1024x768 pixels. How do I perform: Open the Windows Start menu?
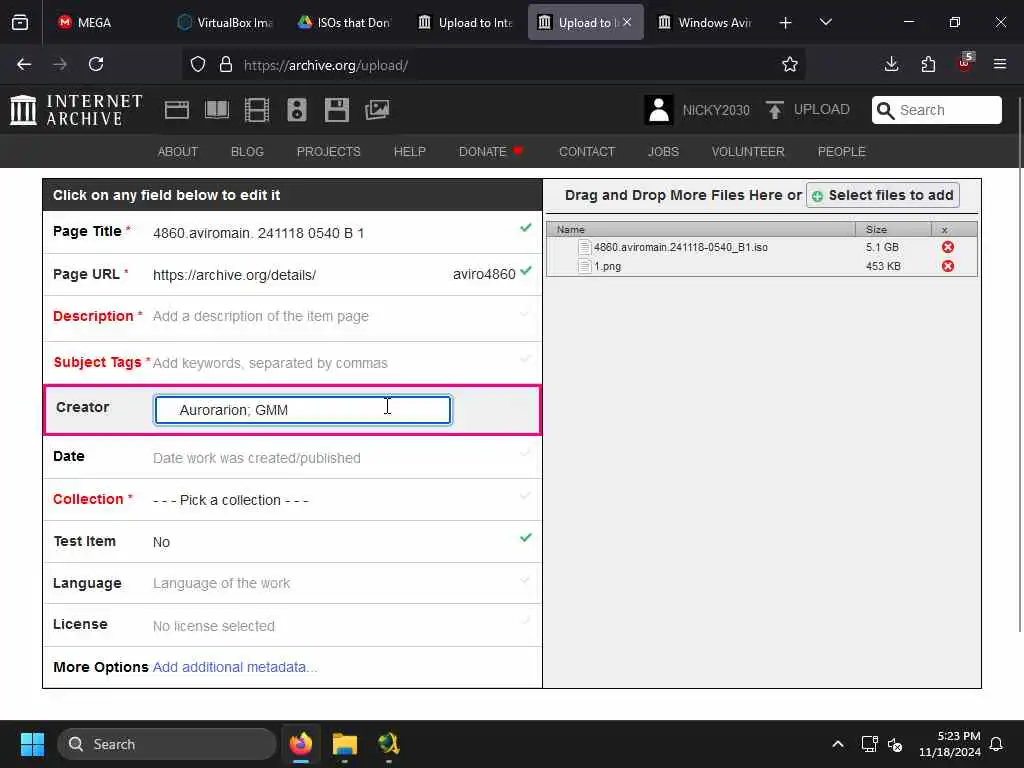click(x=32, y=744)
